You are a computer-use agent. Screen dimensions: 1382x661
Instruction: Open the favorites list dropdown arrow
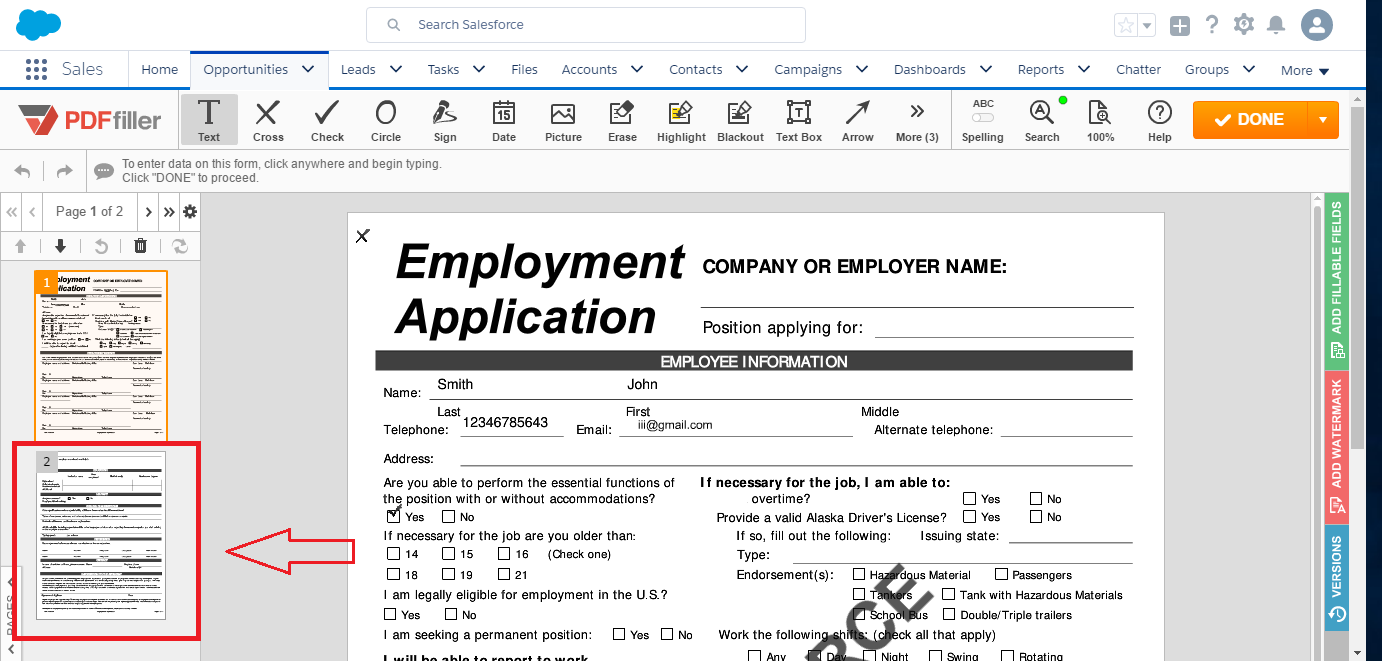(1147, 26)
